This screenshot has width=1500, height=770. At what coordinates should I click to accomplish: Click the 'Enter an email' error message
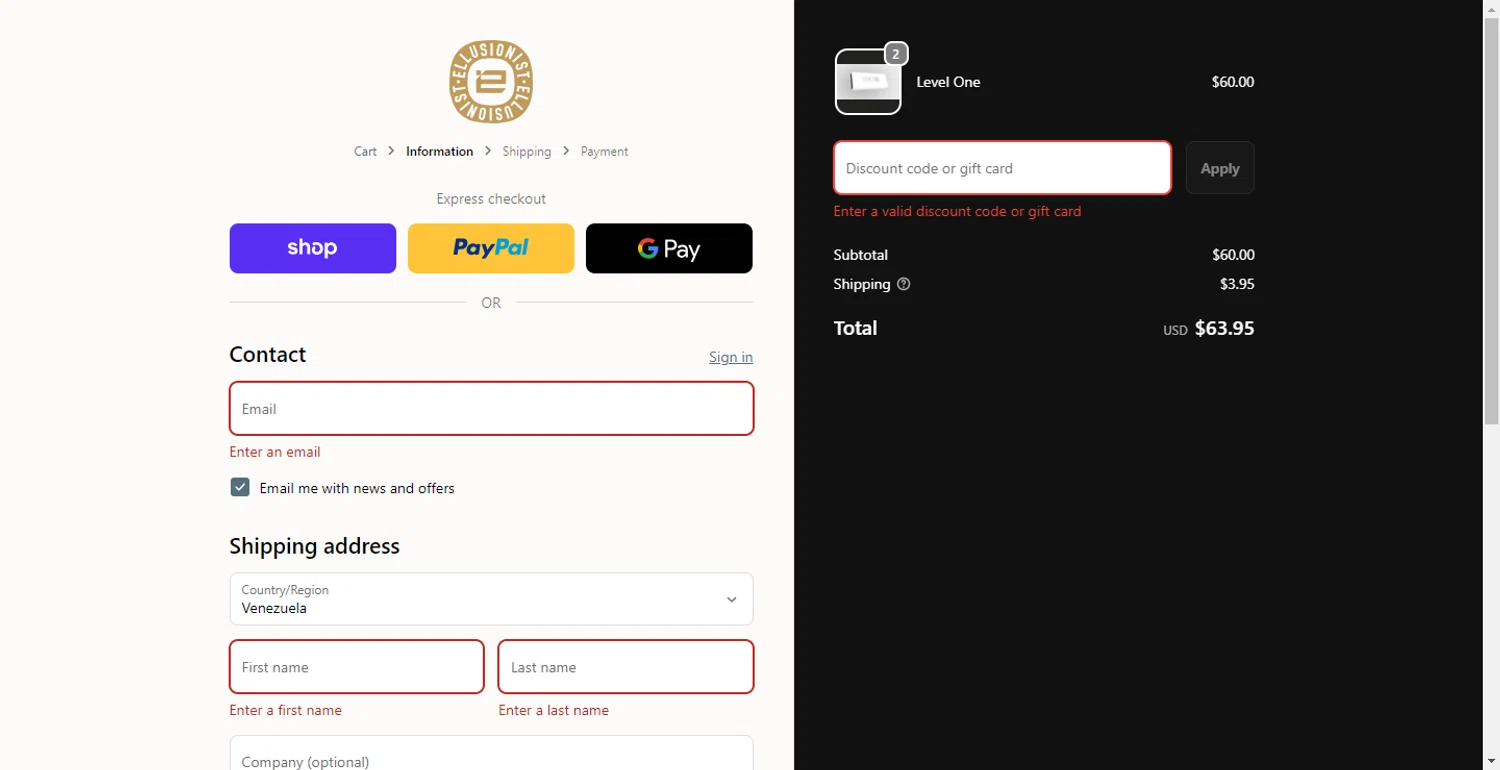(275, 452)
